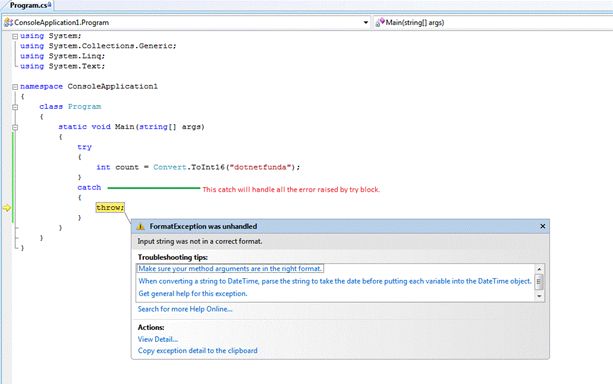Open 'Get general help for this exception'
The height and width of the screenshot is (384, 613).
point(193,294)
